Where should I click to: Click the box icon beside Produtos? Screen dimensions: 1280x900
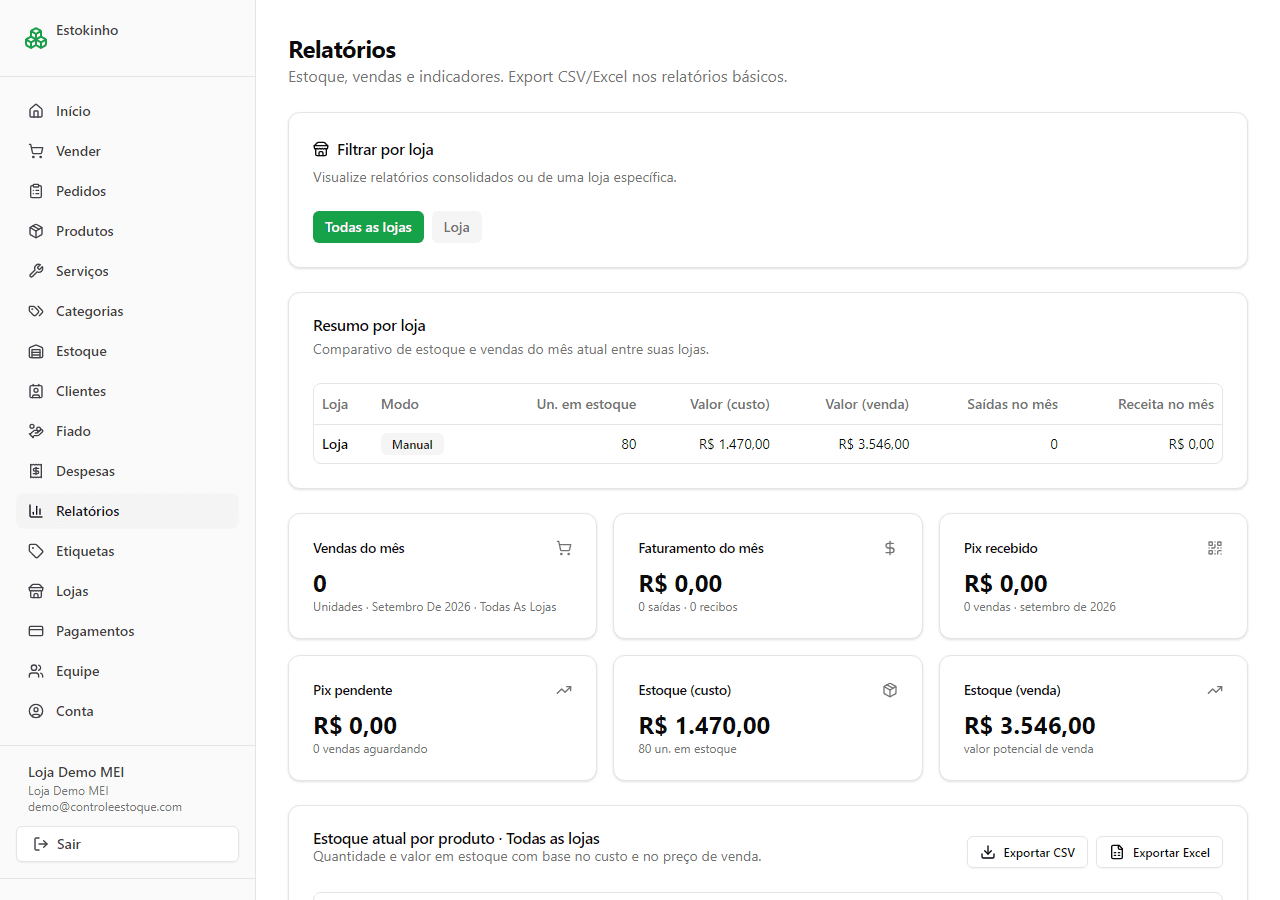36,231
